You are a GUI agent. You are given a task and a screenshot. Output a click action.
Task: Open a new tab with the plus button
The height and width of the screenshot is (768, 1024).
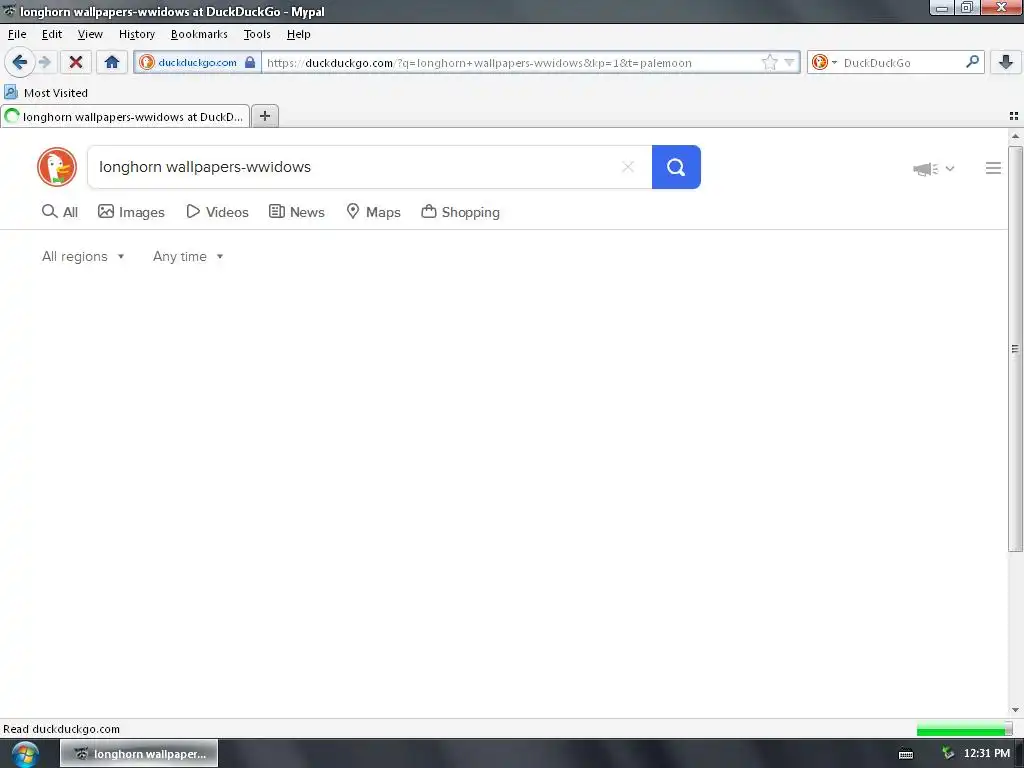coord(264,116)
